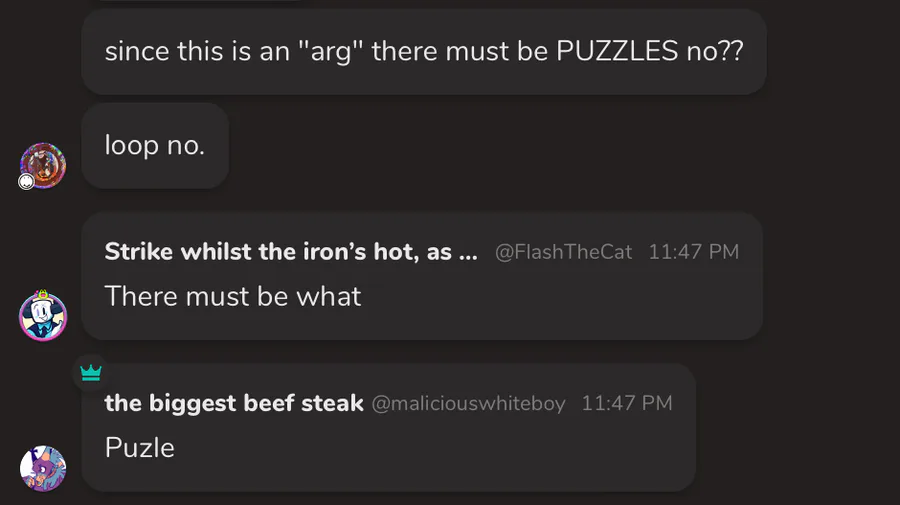Open FlashTheCat's profile picture
The width and height of the screenshot is (900, 505).
click(x=43, y=317)
